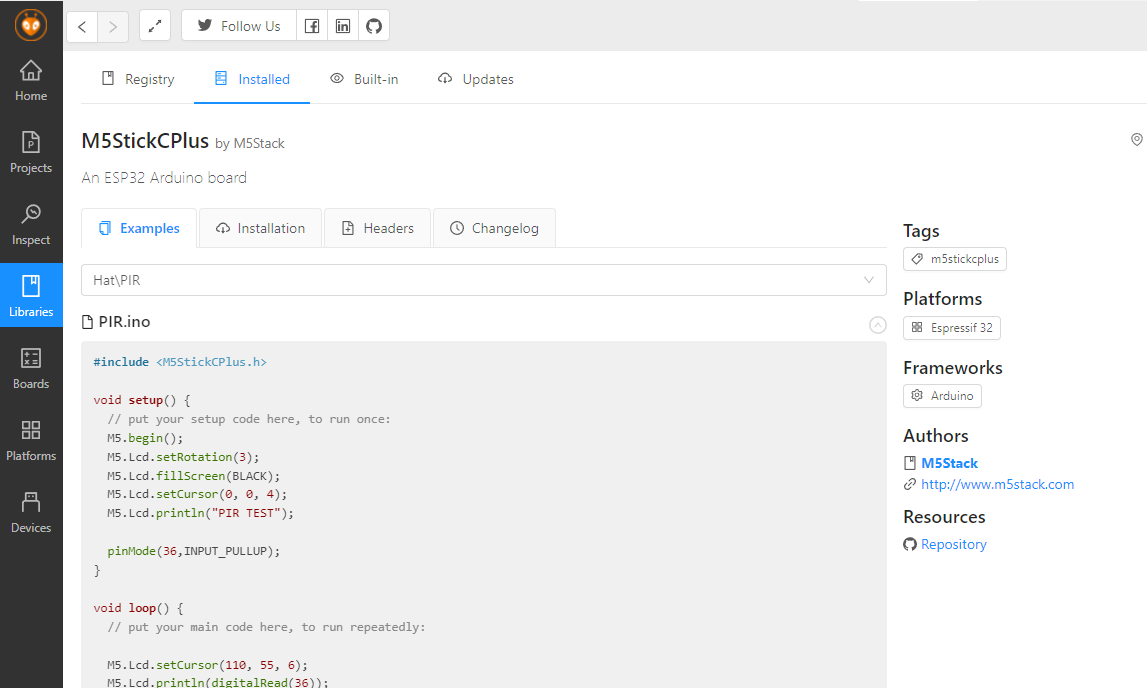Click the Arduino framework tag
1147x688 pixels.
[x=942, y=396]
